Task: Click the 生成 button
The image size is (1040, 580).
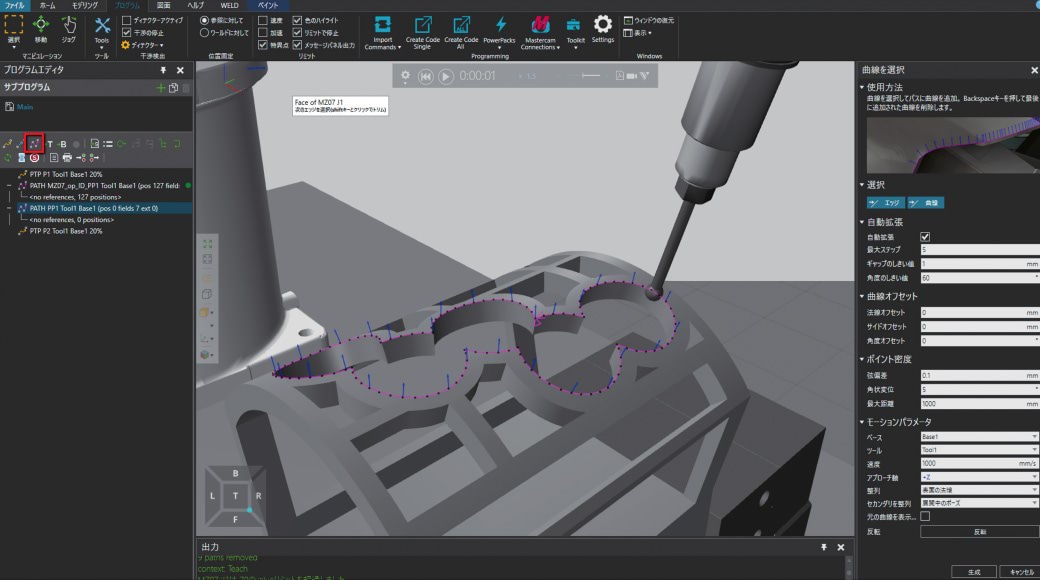Action: click(973, 572)
